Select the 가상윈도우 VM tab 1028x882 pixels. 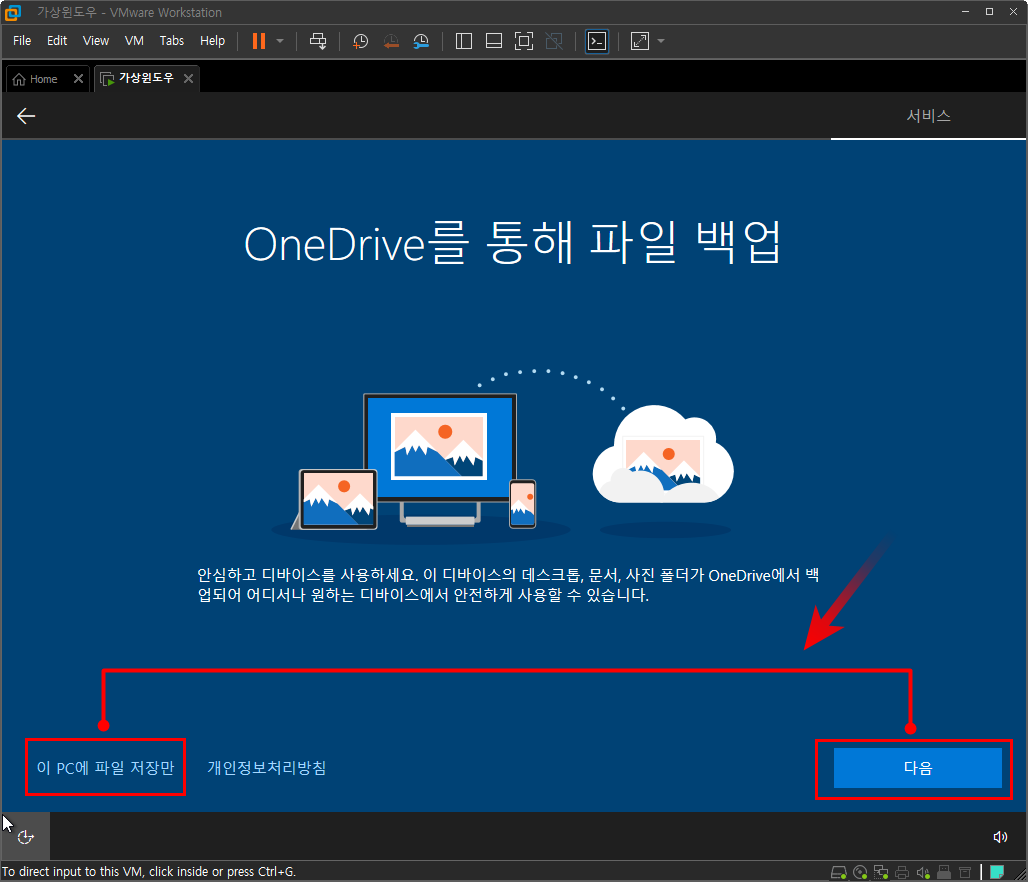pyautogui.click(x=146, y=78)
